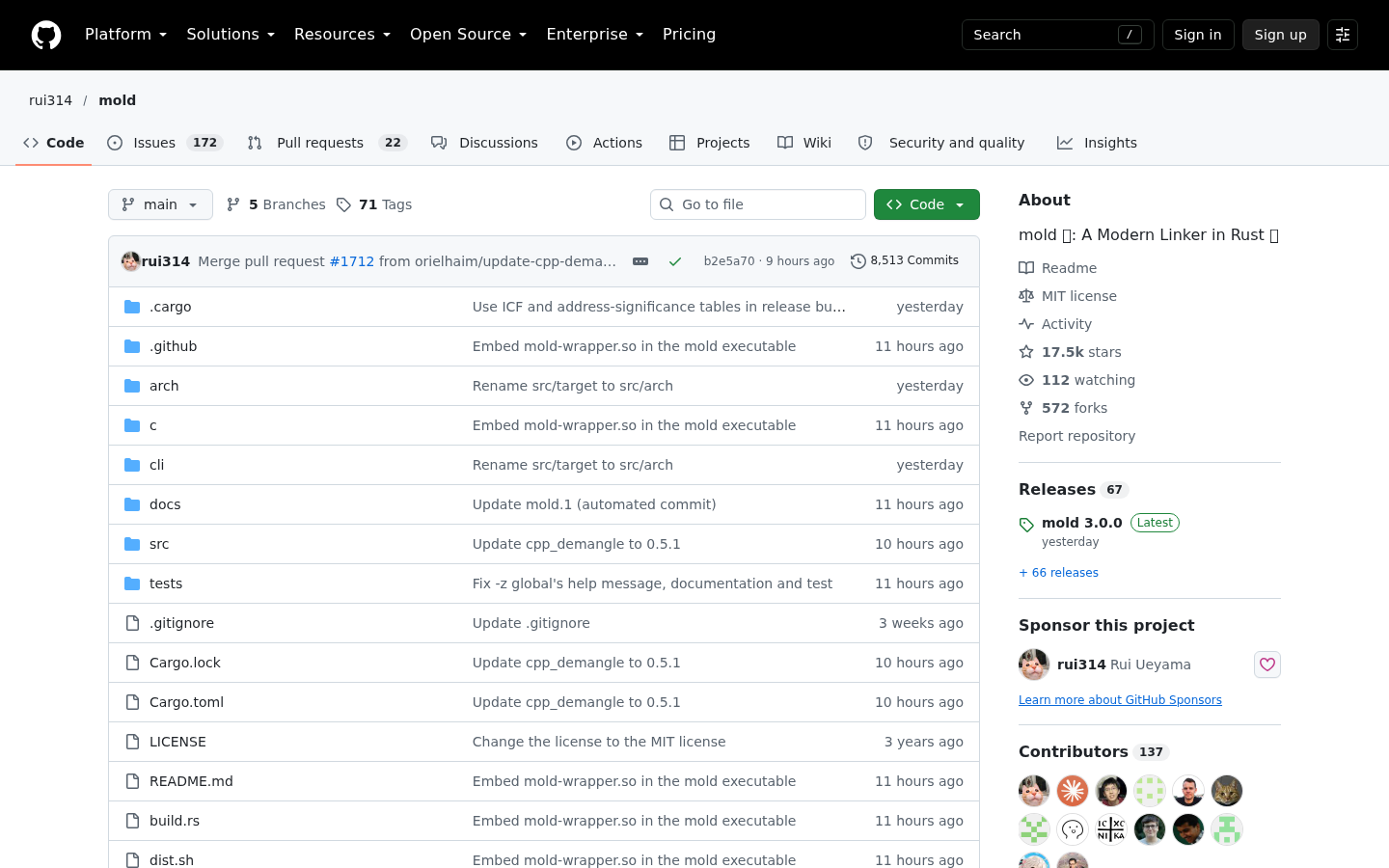Expand the green Code dropdown button

[927, 204]
